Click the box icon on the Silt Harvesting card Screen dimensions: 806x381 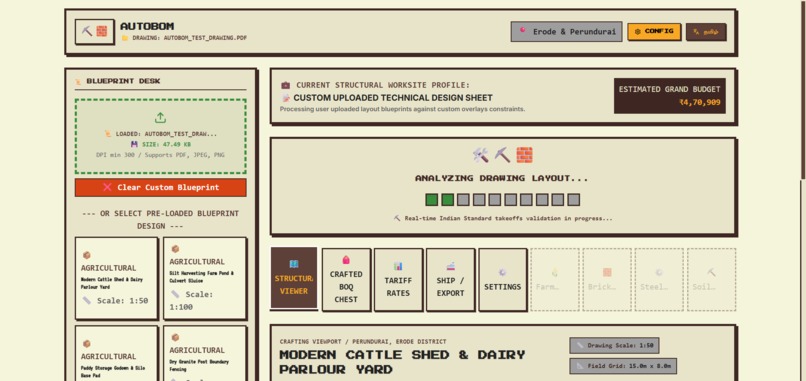(175, 249)
